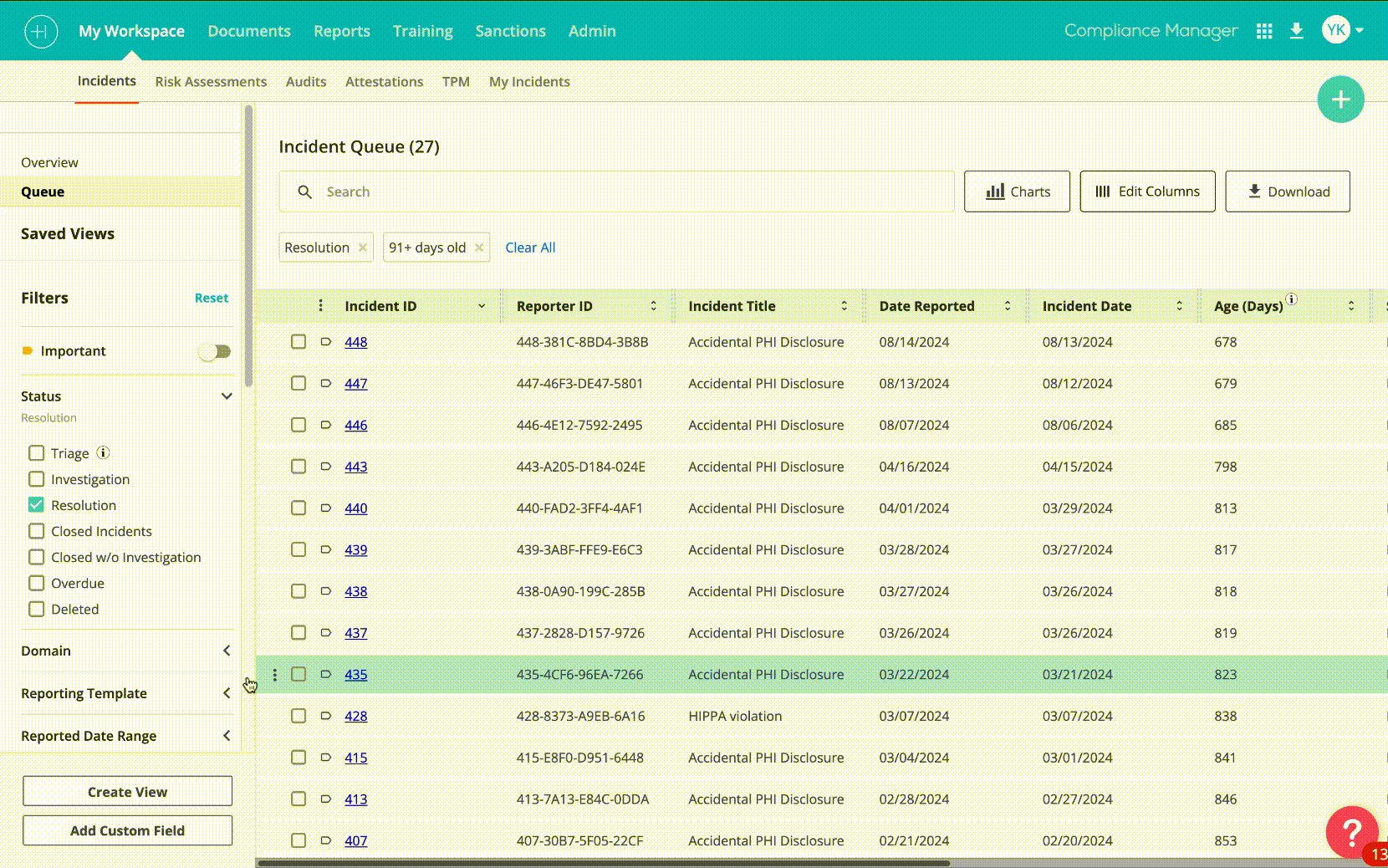Image resolution: width=1388 pixels, height=868 pixels.
Task: Click the download tray icon in header
Action: [1296, 31]
